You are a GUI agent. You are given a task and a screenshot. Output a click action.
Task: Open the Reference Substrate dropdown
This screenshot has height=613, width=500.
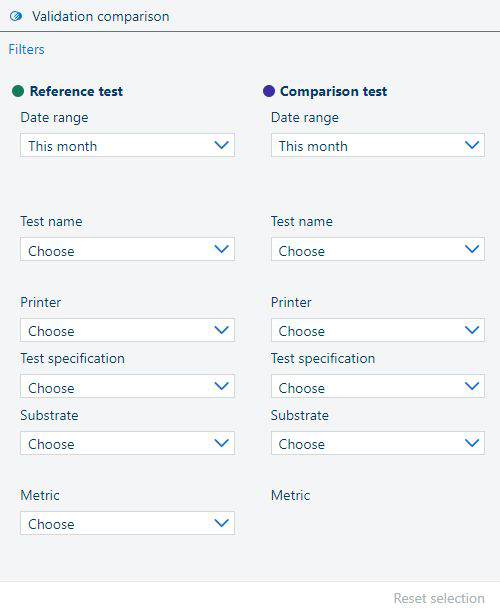point(127,443)
